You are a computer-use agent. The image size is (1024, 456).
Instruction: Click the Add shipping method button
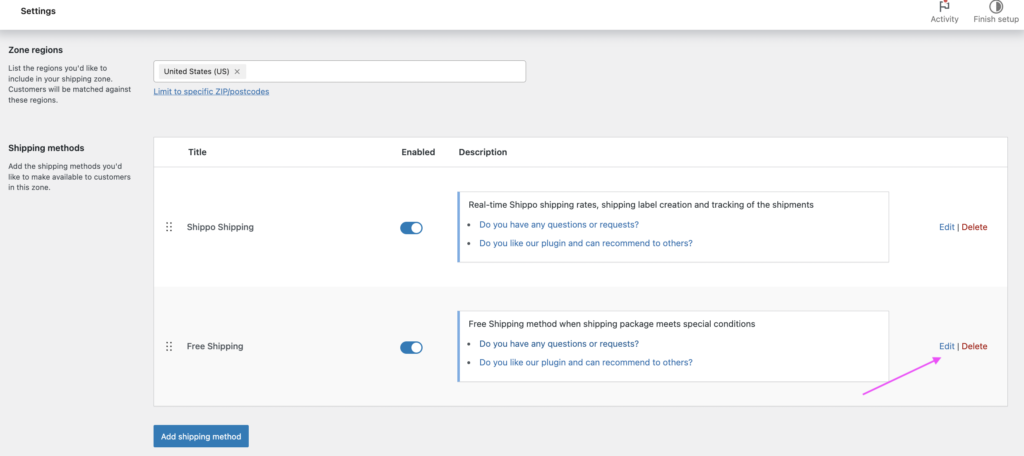(x=200, y=437)
